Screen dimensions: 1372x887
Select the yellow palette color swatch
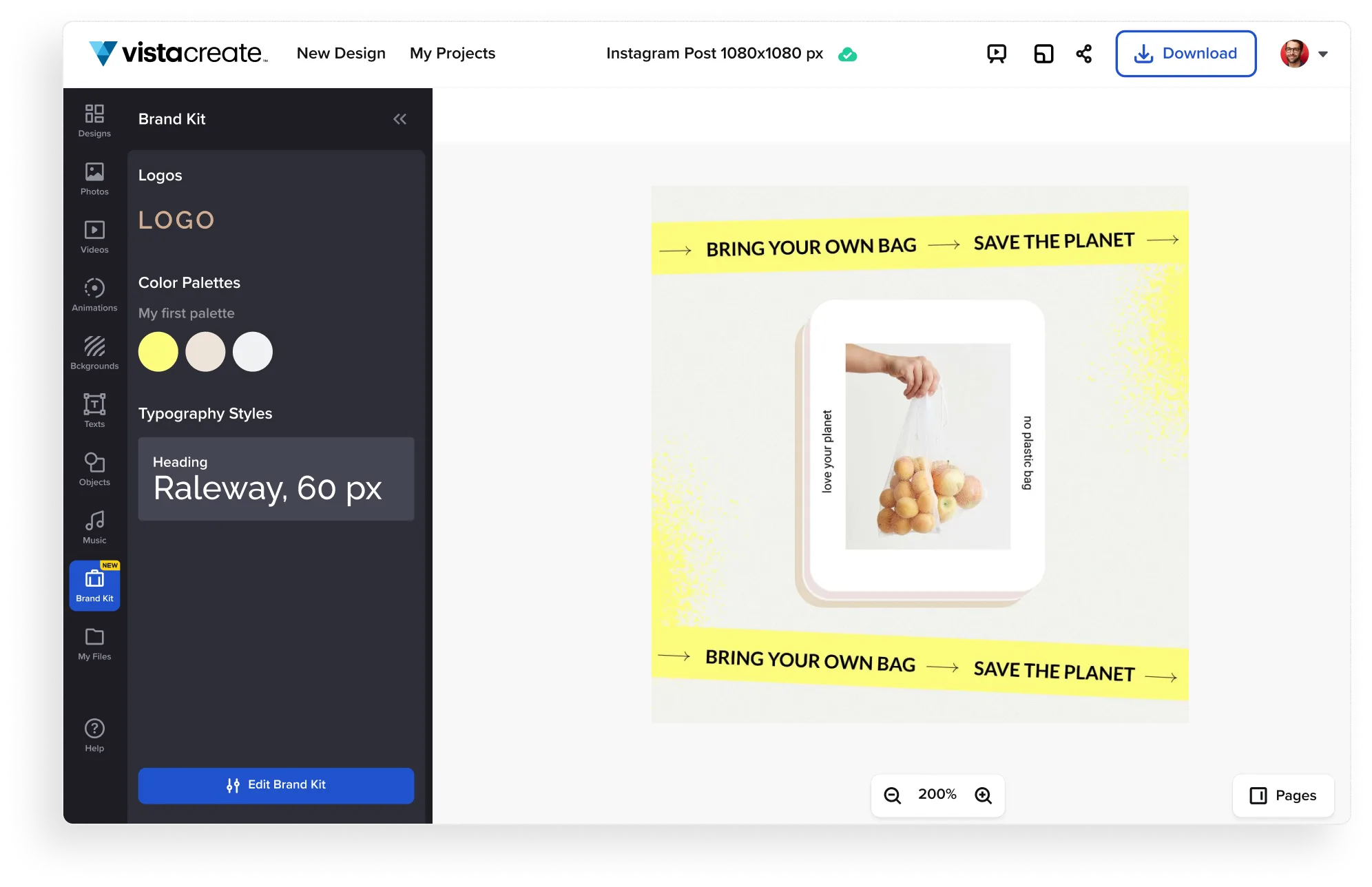coord(158,352)
